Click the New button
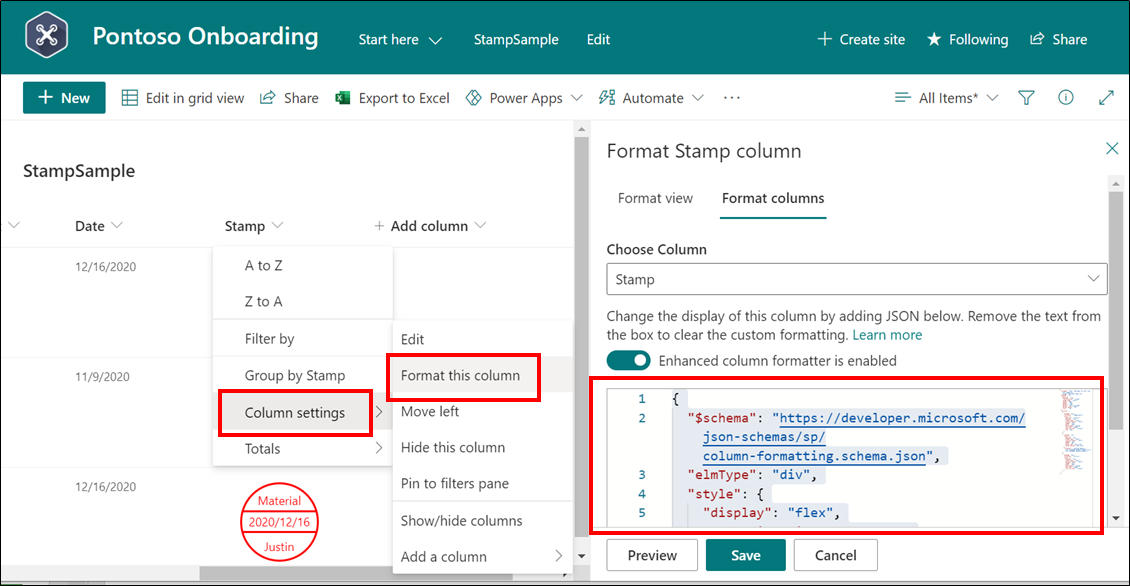This screenshot has width=1130, height=586. point(64,97)
